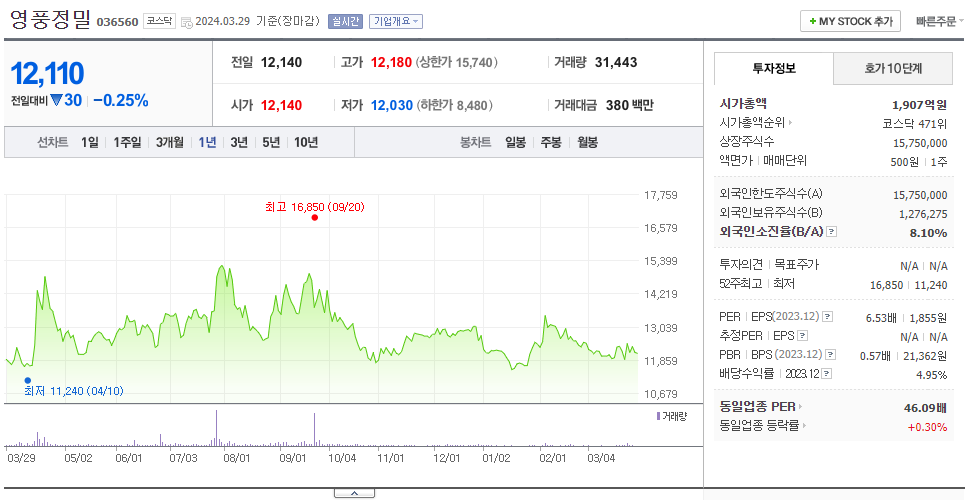Image resolution: width=968 pixels, height=500 pixels.
Task: Add stock via MY STOCK 추가 button
Action: [850, 21]
